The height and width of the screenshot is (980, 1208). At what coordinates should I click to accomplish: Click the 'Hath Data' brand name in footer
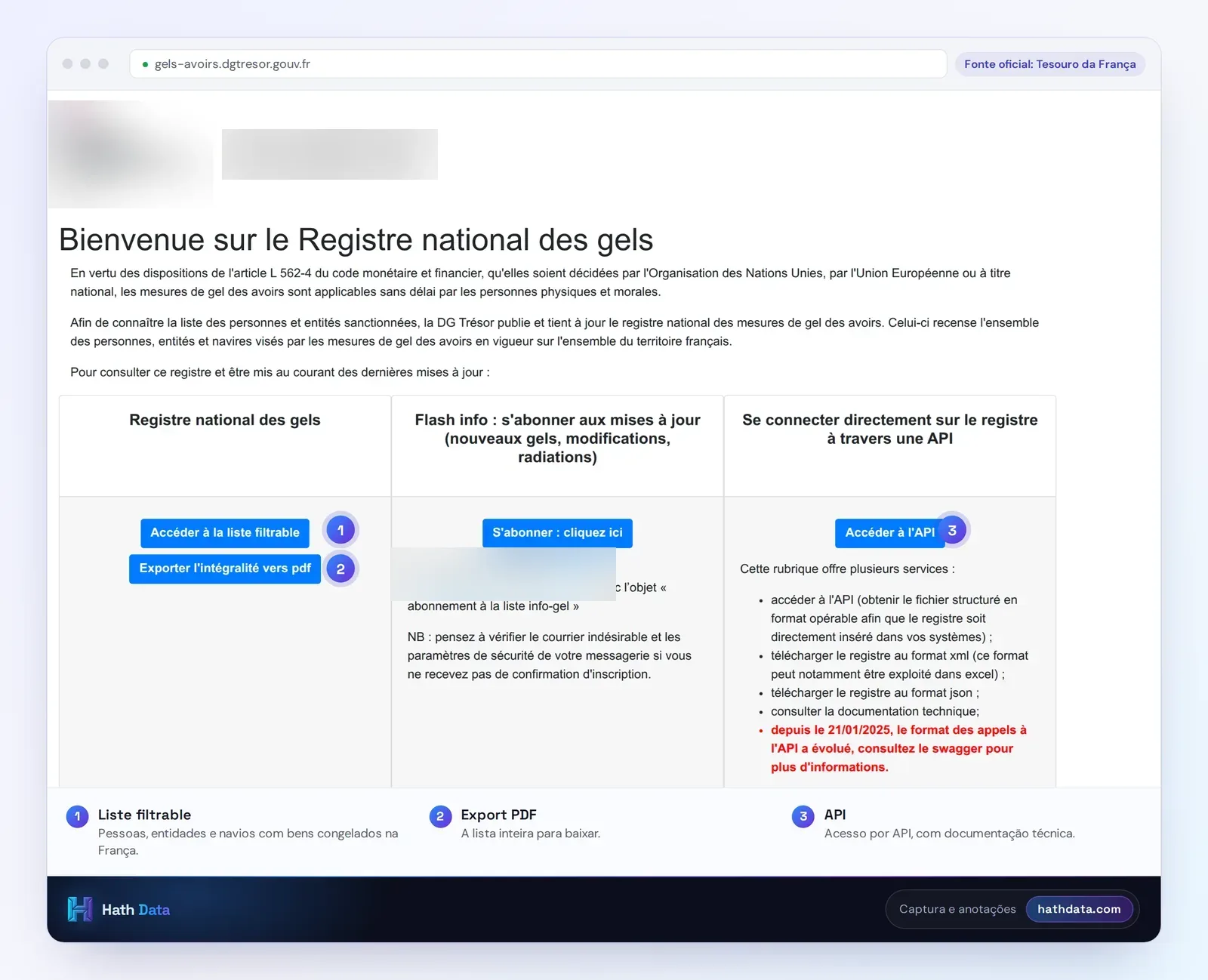pos(136,910)
